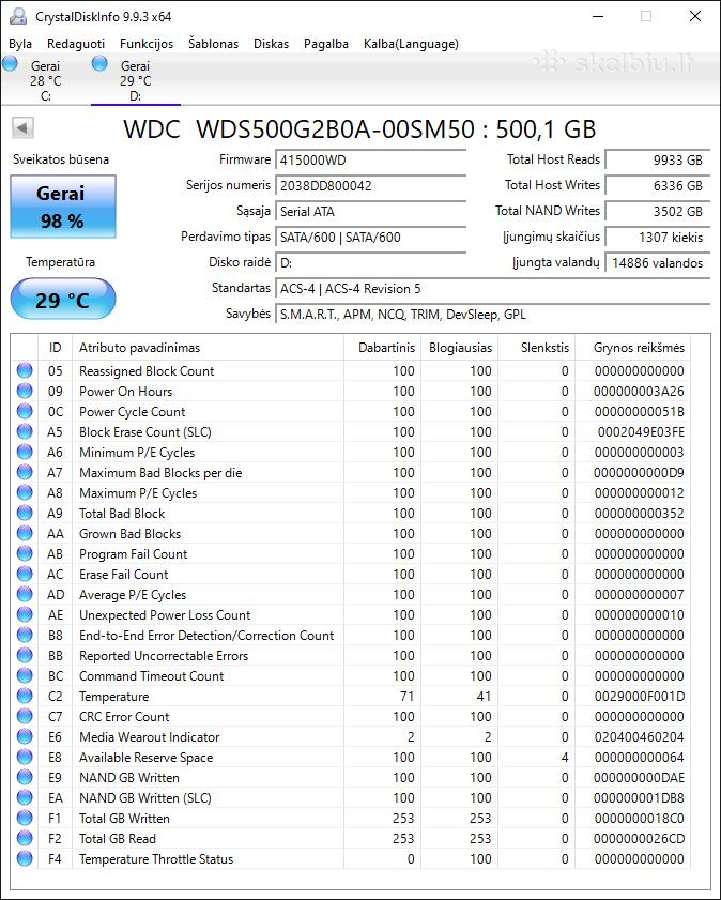
Task: Click the Blogiausias column header
Action: tap(459, 347)
